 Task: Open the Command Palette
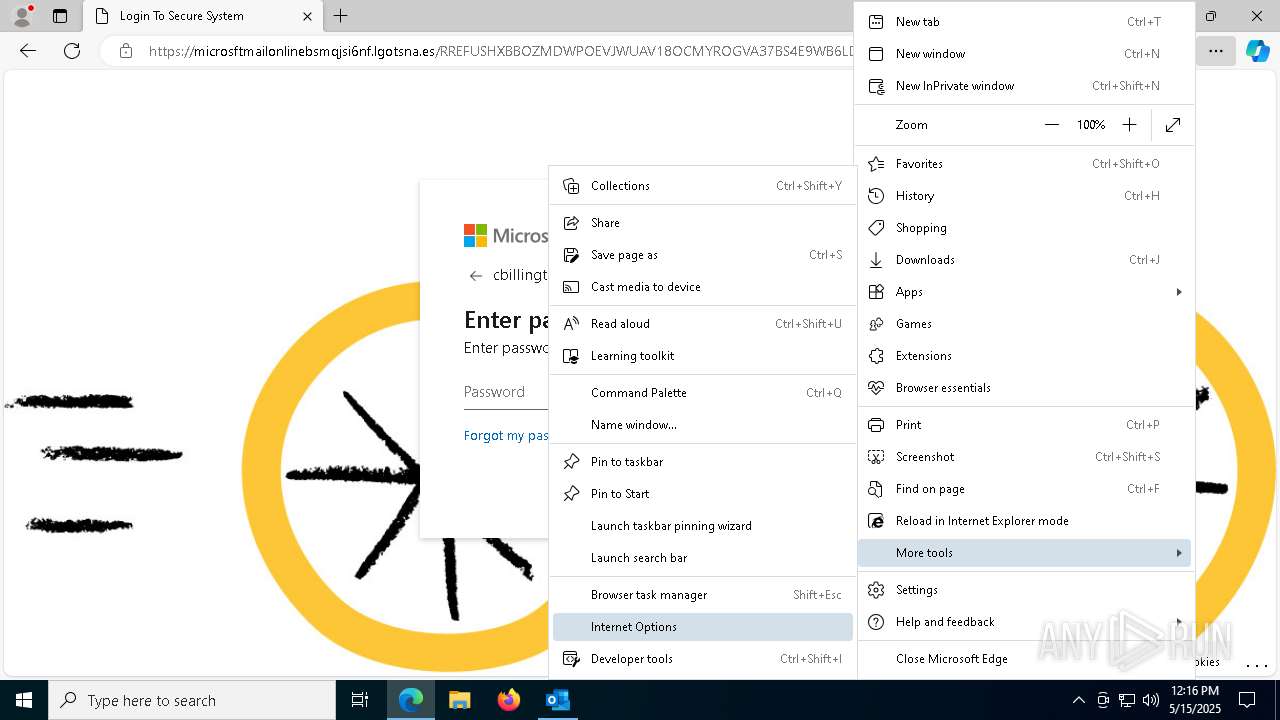(702, 393)
